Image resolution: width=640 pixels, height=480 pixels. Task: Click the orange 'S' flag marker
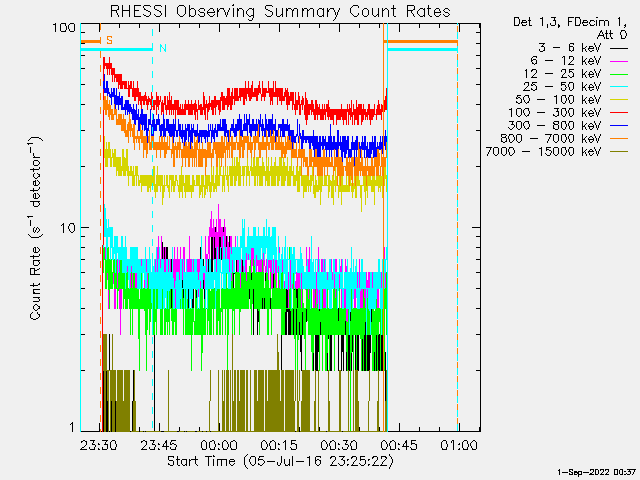(109, 40)
